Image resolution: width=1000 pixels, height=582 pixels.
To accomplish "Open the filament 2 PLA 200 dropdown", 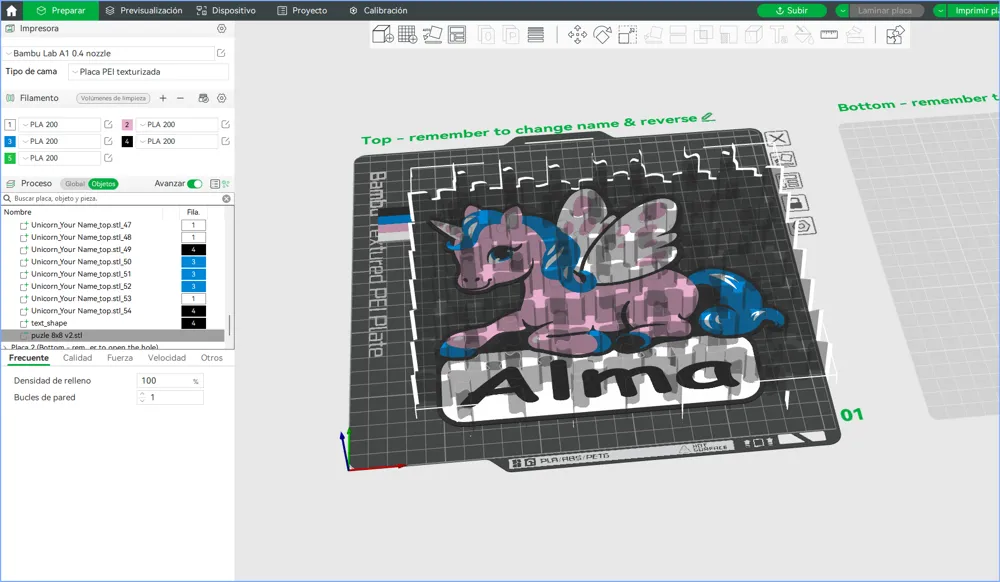I will tap(177, 124).
